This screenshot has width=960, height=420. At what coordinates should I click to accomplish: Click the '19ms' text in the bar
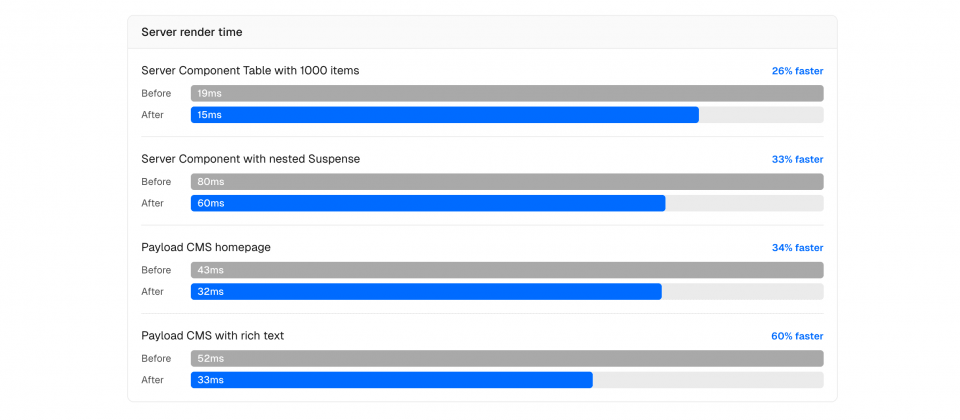pos(209,93)
